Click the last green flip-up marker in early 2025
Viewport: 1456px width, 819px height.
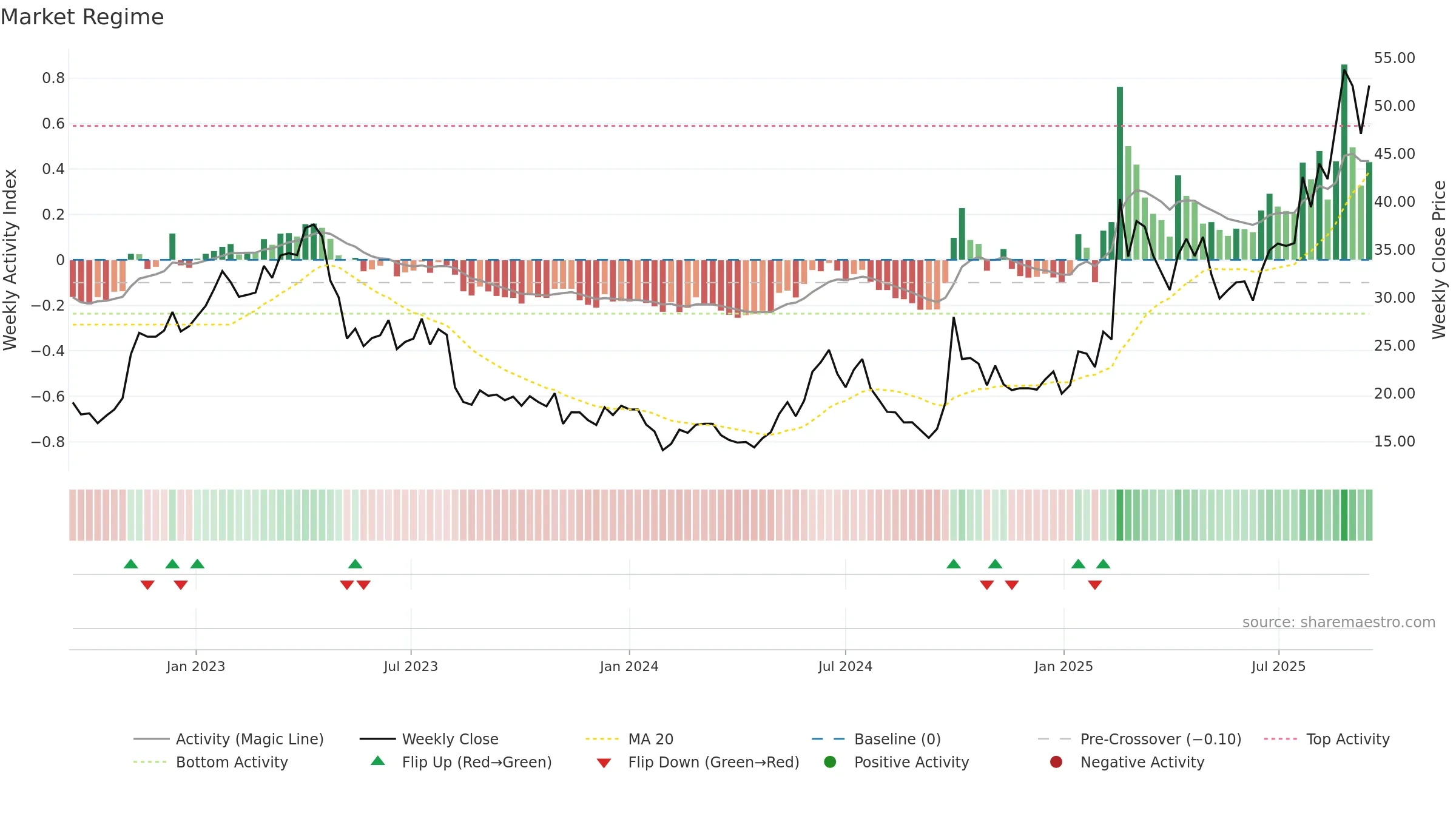coord(1104,564)
